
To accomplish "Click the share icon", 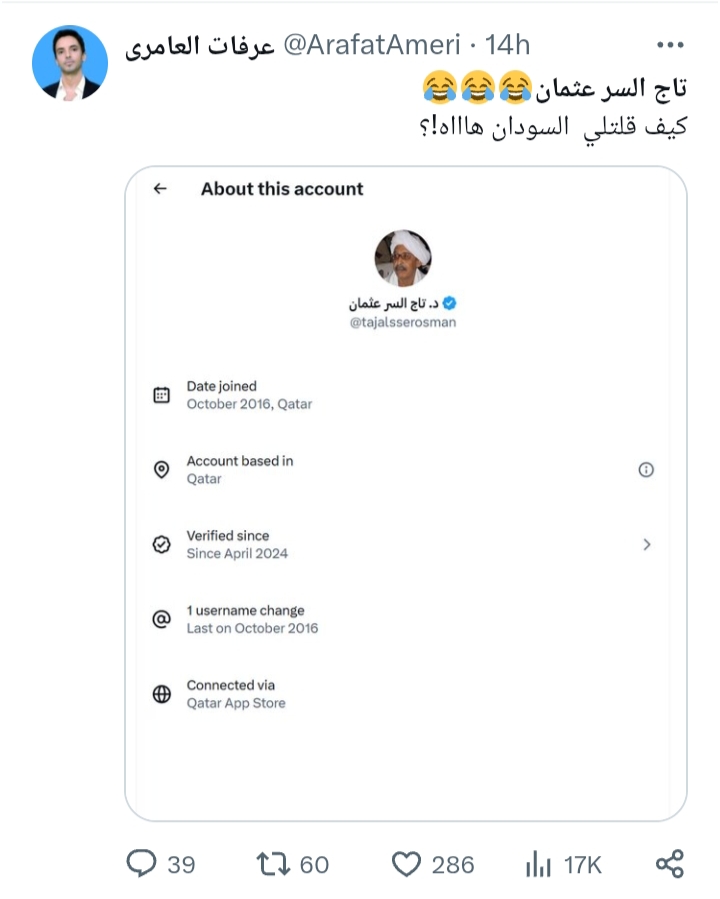I will pos(669,863).
